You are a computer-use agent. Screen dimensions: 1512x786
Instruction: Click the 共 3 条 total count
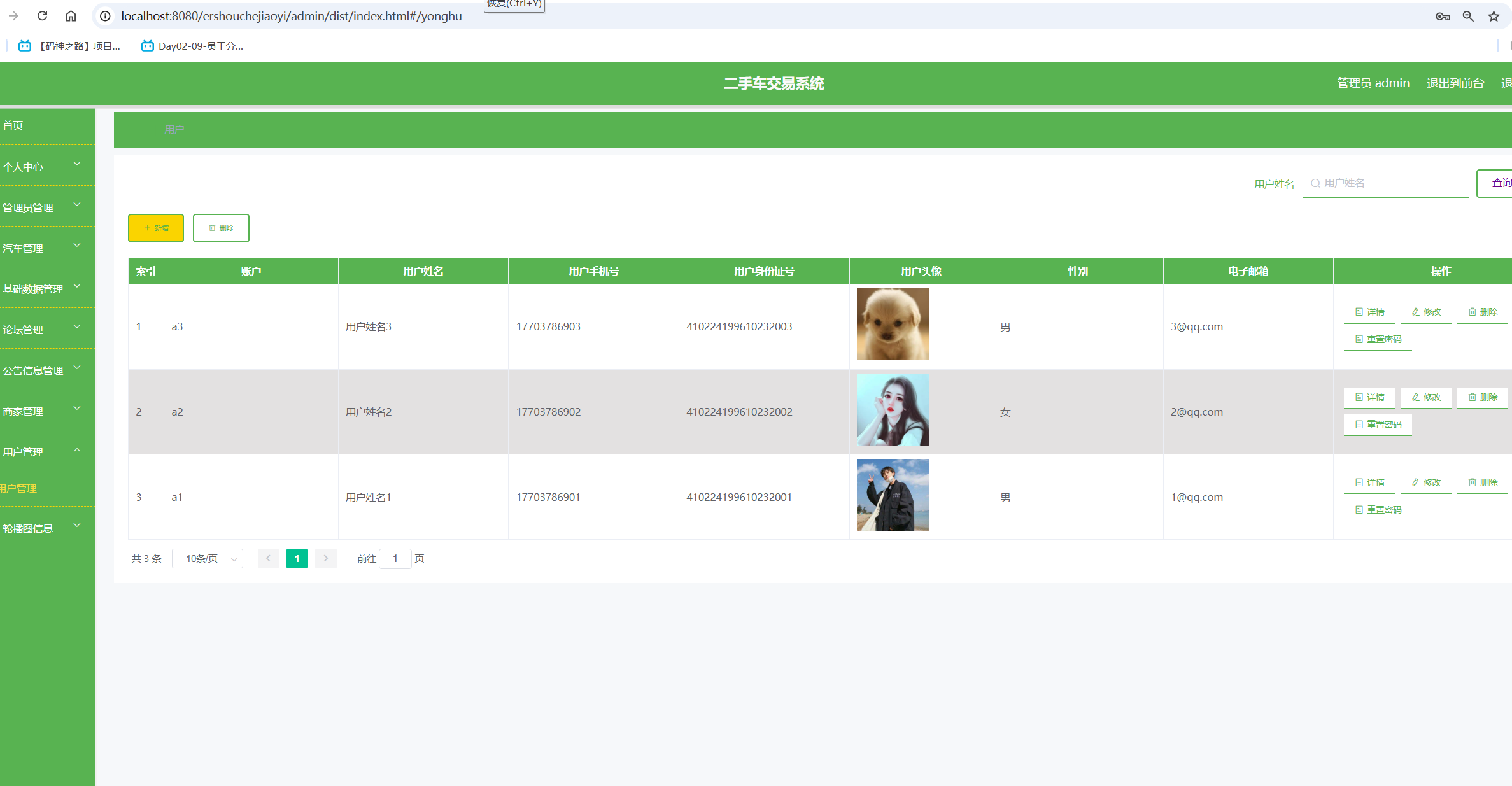146,559
